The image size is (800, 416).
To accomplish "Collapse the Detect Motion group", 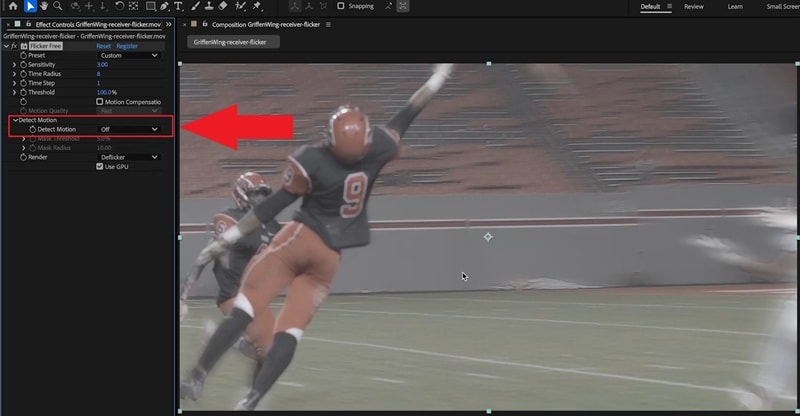I will [15, 120].
